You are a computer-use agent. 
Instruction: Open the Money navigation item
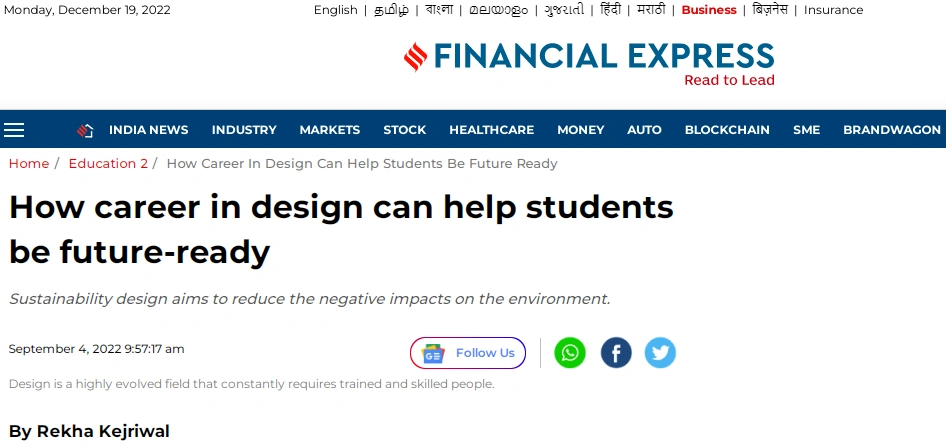pyautogui.click(x=580, y=130)
